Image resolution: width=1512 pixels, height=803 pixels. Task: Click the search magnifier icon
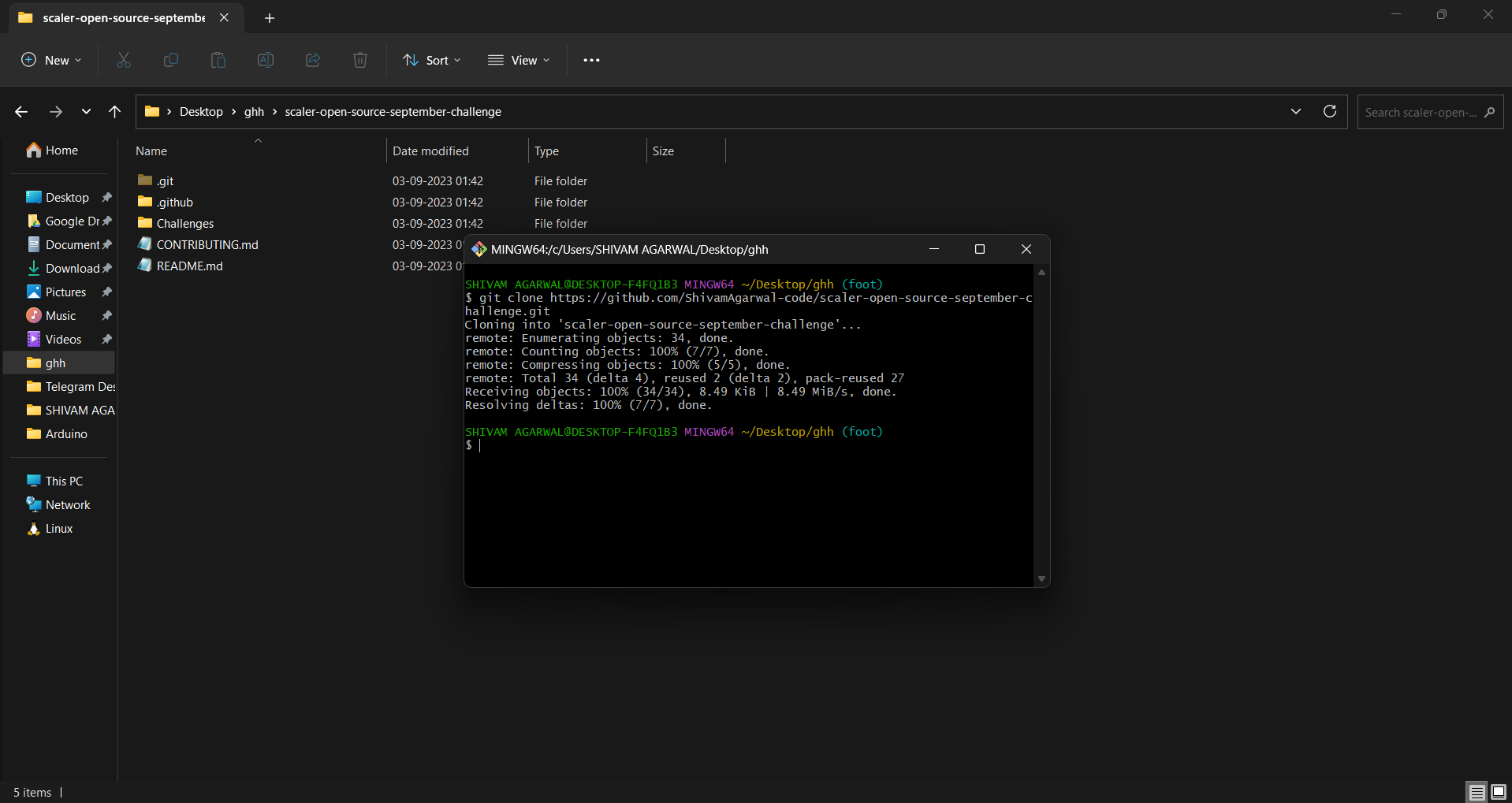tap(1491, 112)
